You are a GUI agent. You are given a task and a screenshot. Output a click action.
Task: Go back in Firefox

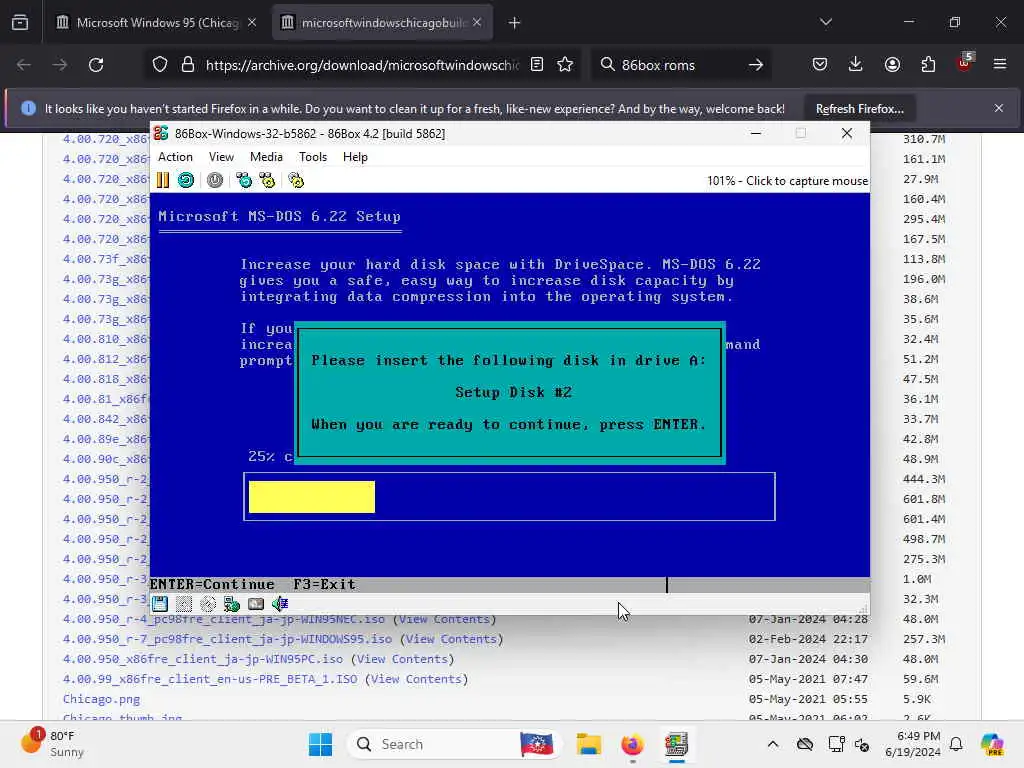tap(24, 65)
